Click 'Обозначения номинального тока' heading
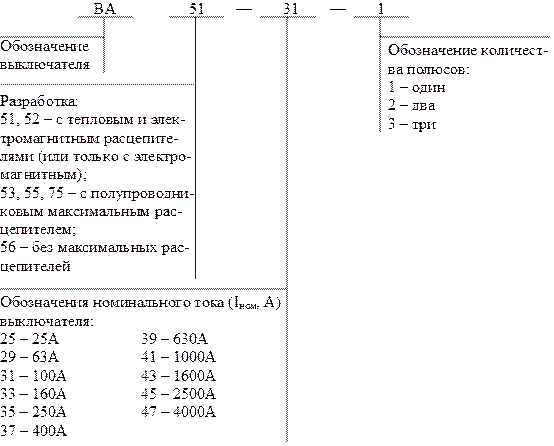Screen dimensions: 554x446 click(x=140, y=303)
